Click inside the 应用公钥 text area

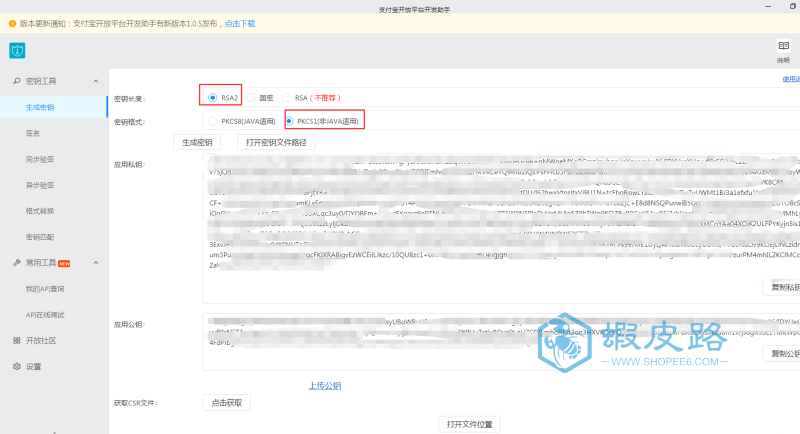point(502,342)
